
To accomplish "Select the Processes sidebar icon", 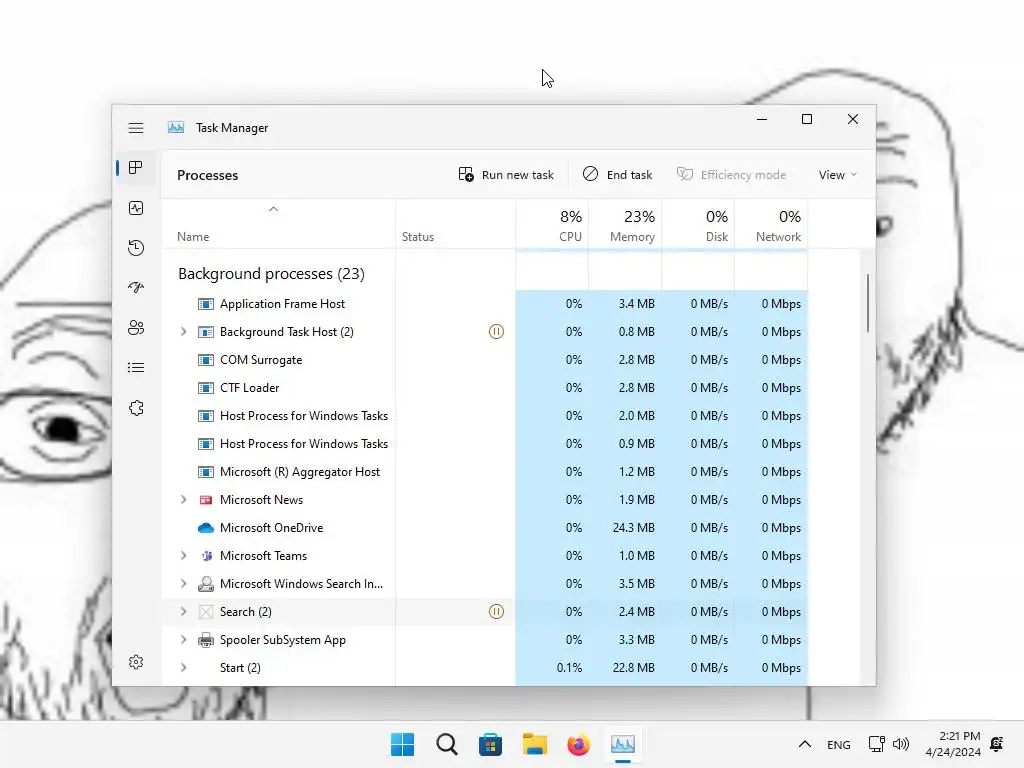I will 136,168.
